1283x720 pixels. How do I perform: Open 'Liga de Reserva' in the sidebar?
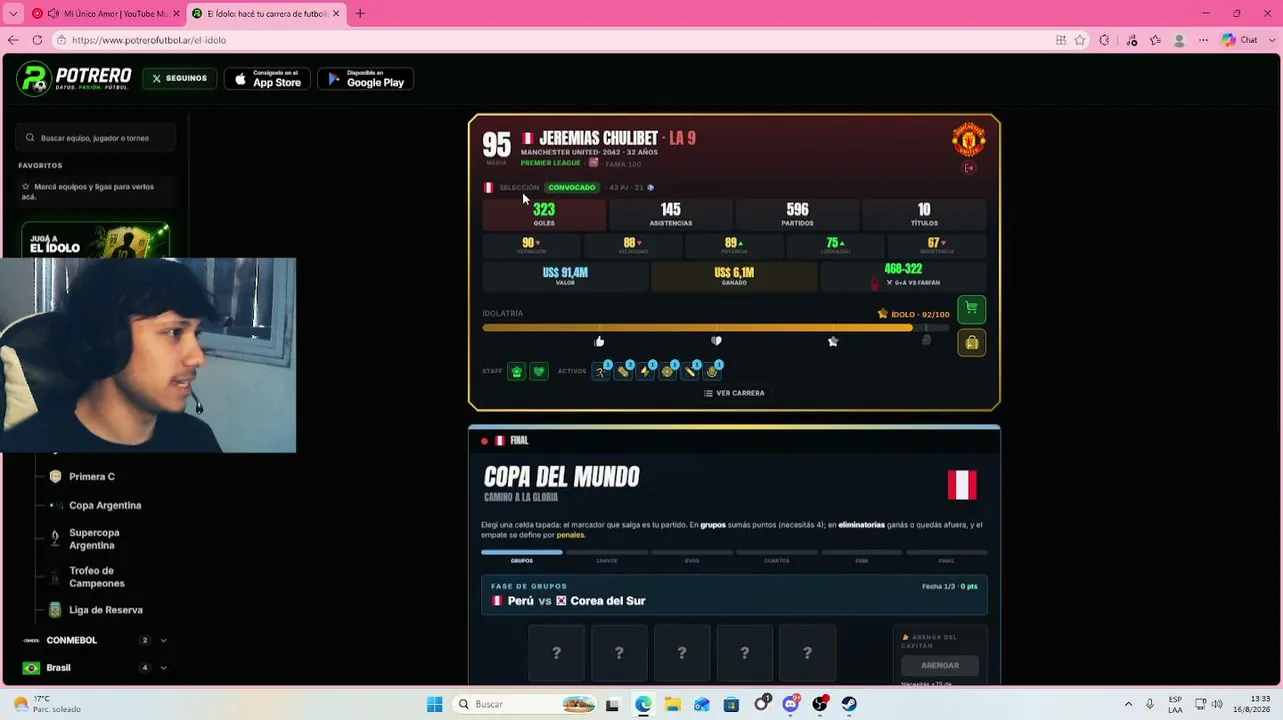tap(106, 610)
